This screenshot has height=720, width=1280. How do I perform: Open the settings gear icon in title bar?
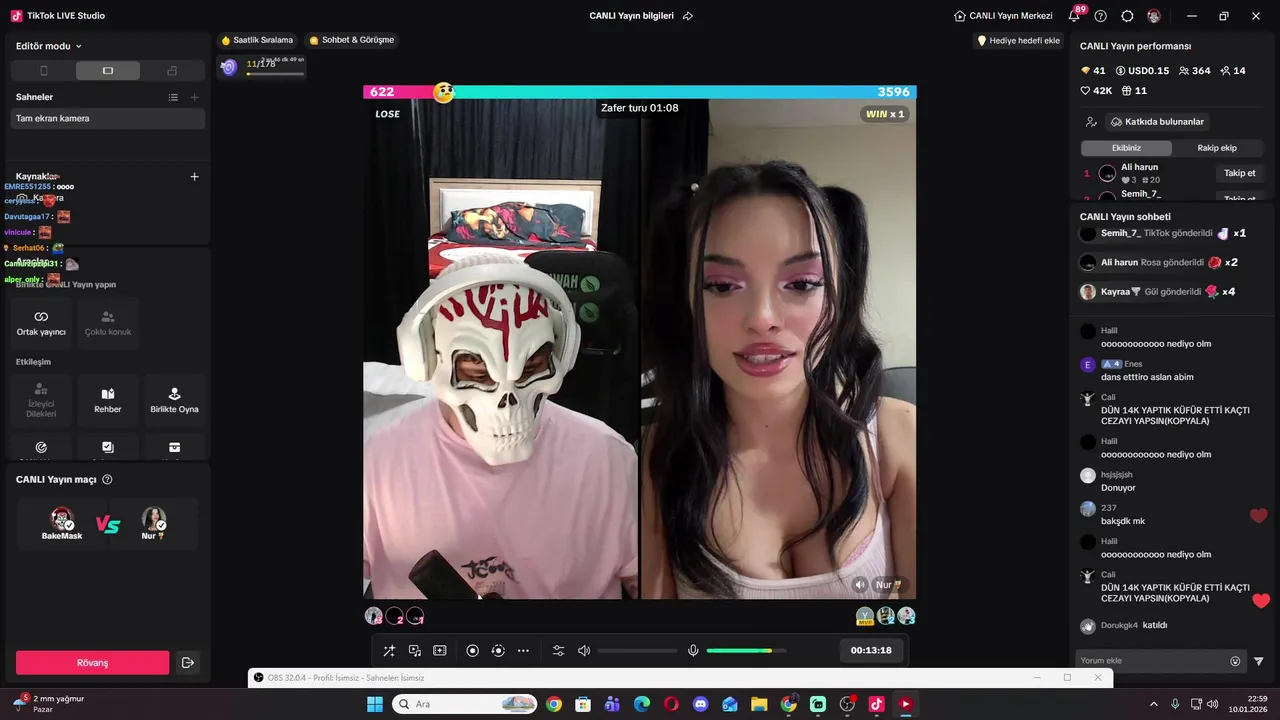pos(1128,16)
